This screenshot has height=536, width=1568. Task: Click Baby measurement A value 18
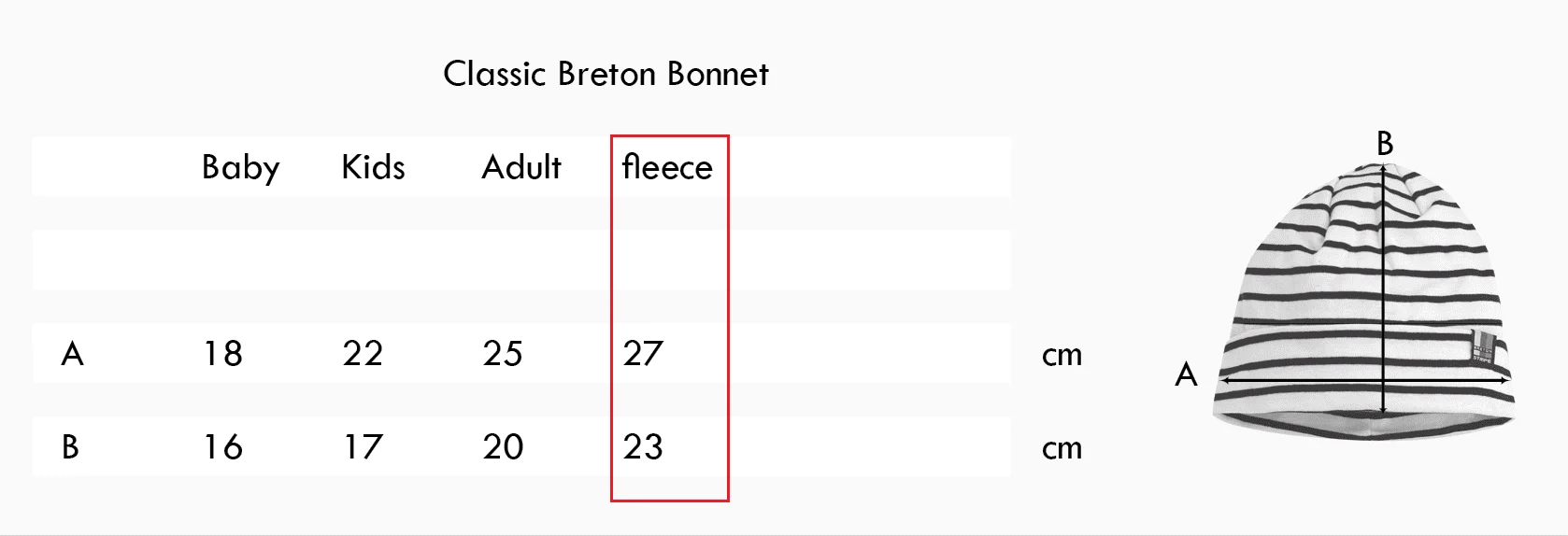222,354
